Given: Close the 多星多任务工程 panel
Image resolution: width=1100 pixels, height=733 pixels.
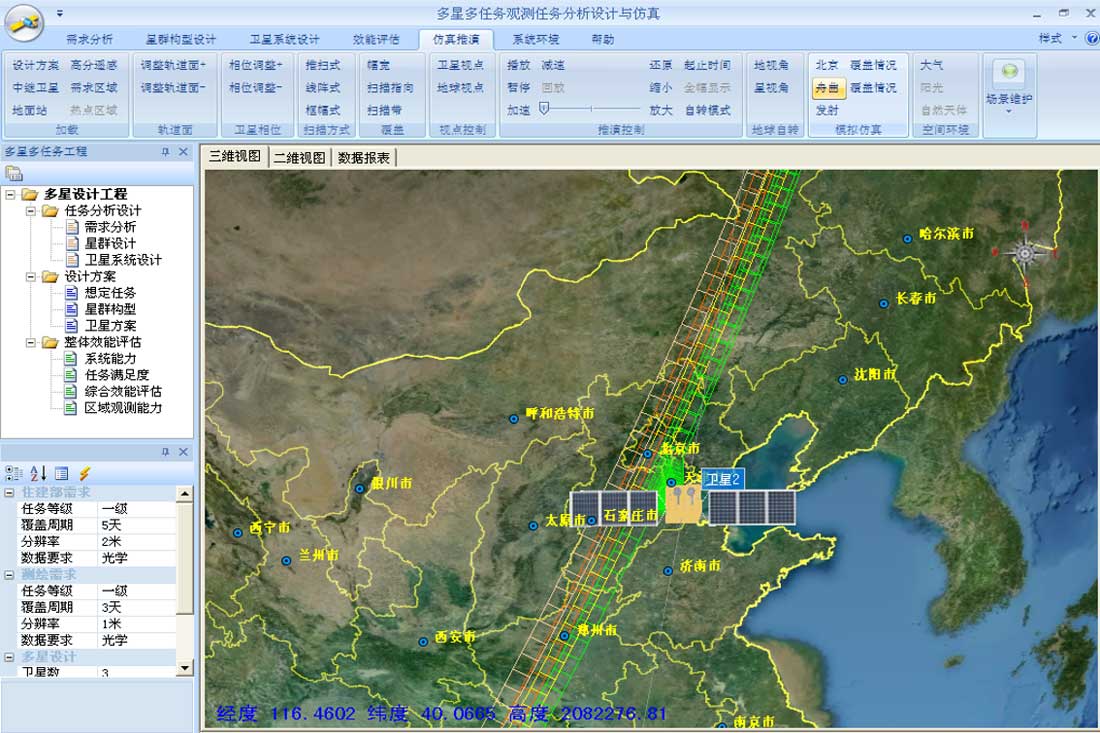Looking at the screenshot, I should point(183,152).
